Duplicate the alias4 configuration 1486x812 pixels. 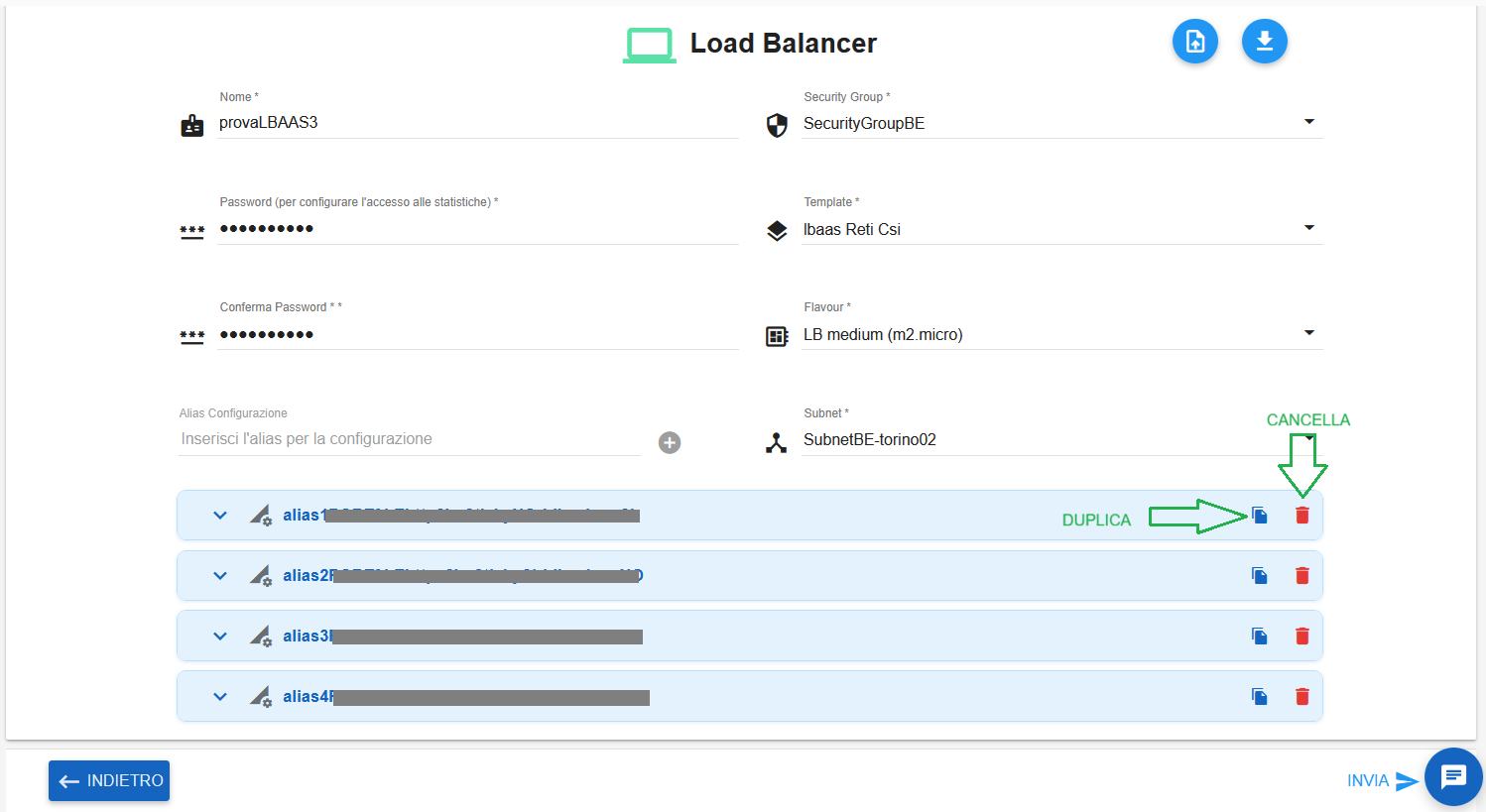tap(1260, 697)
